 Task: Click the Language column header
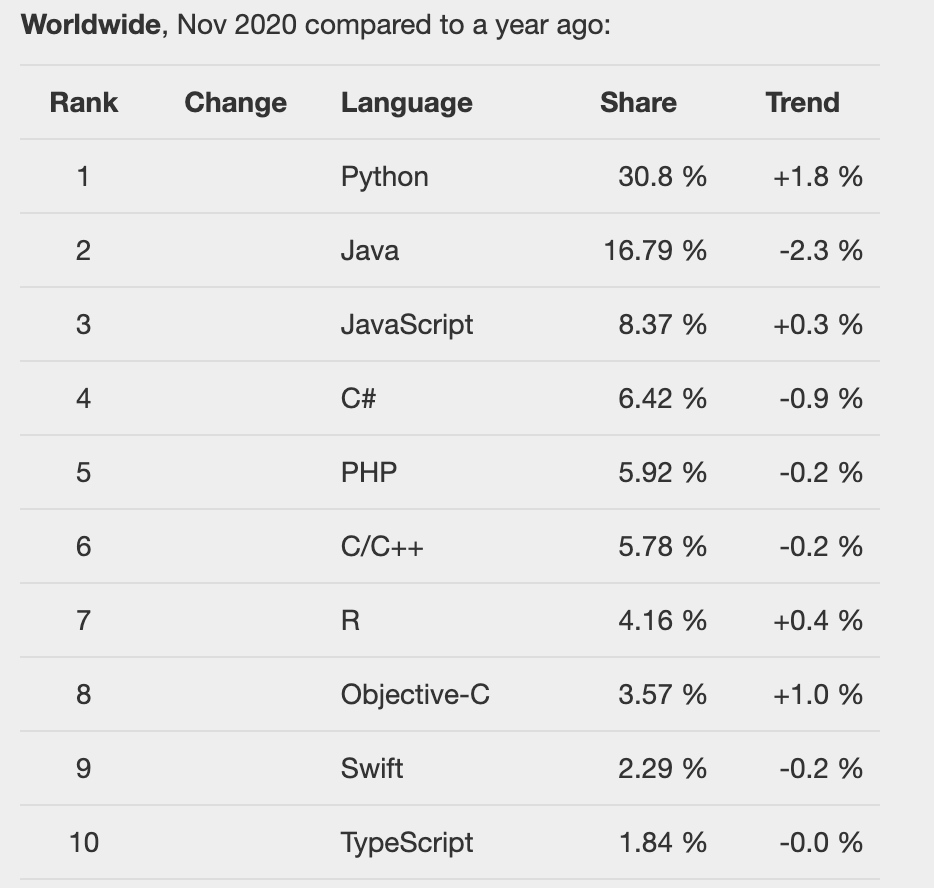coord(406,103)
